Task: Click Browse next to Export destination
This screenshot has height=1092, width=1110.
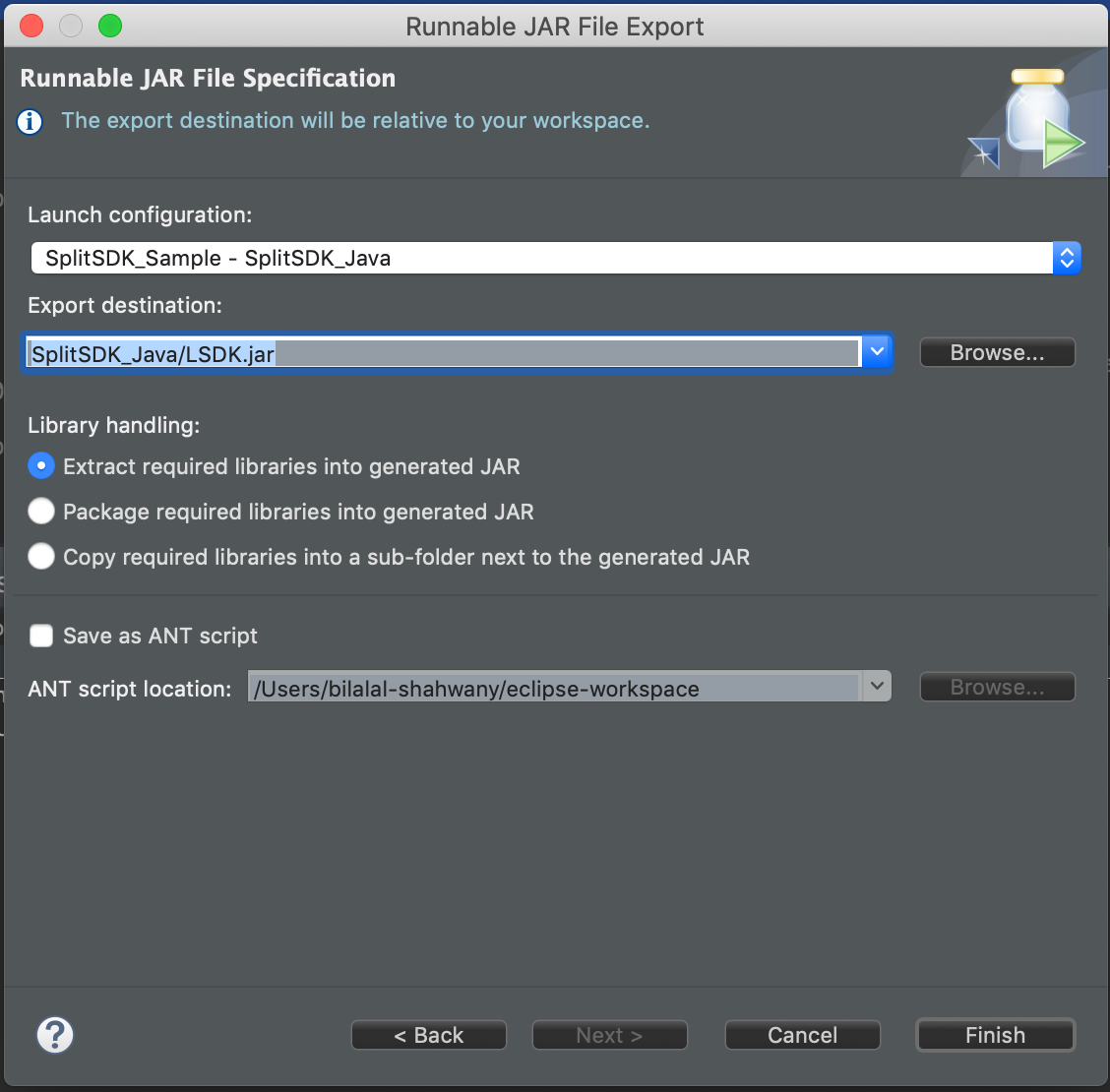Action: pyautogui.click(x=997, y=352)
